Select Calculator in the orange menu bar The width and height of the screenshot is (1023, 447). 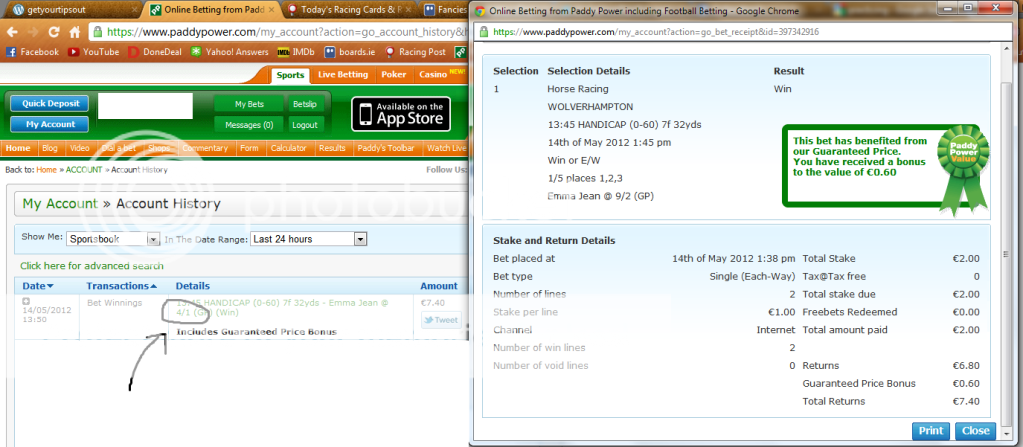288,148
